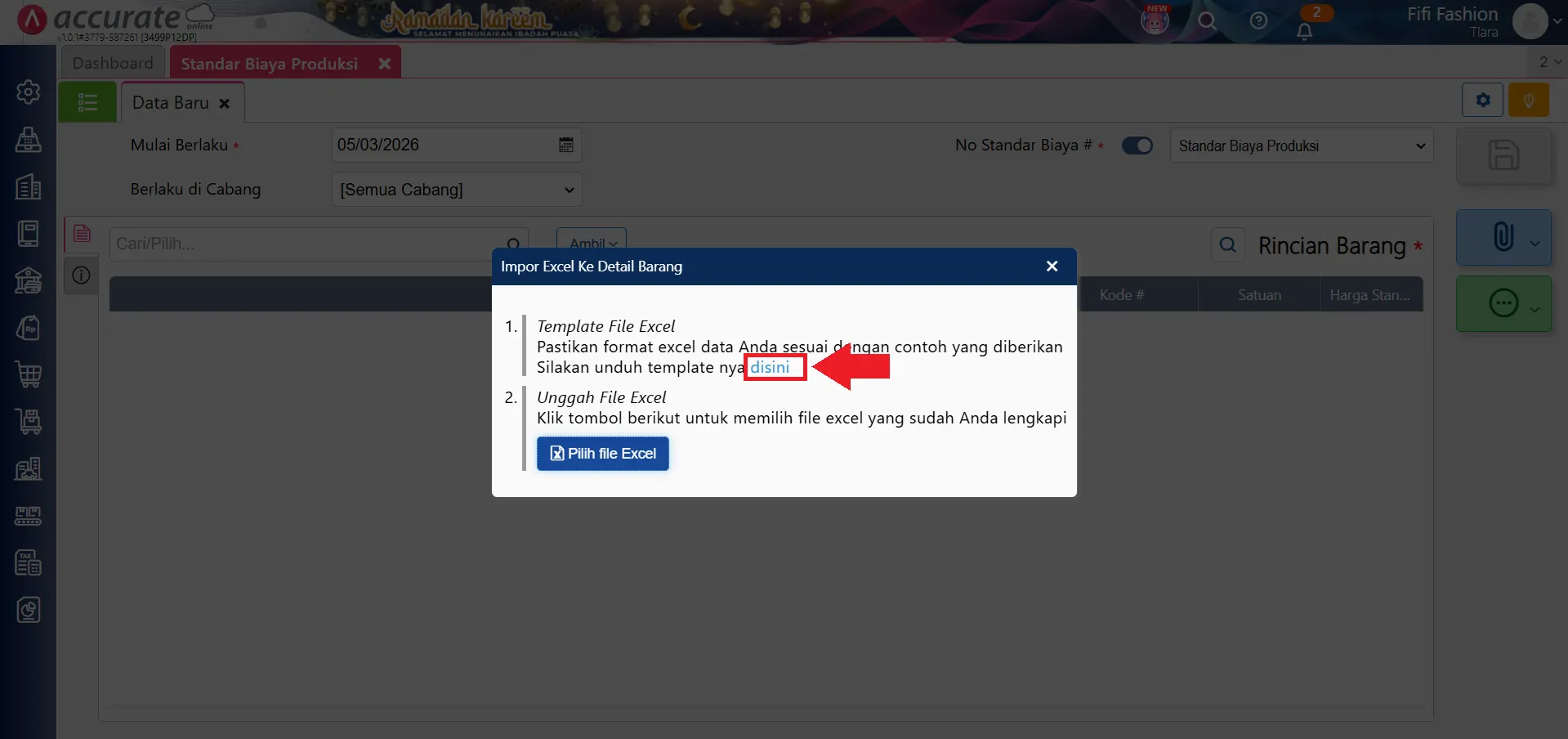Open the TAX calculator sidebar icon

pos(29,562)
